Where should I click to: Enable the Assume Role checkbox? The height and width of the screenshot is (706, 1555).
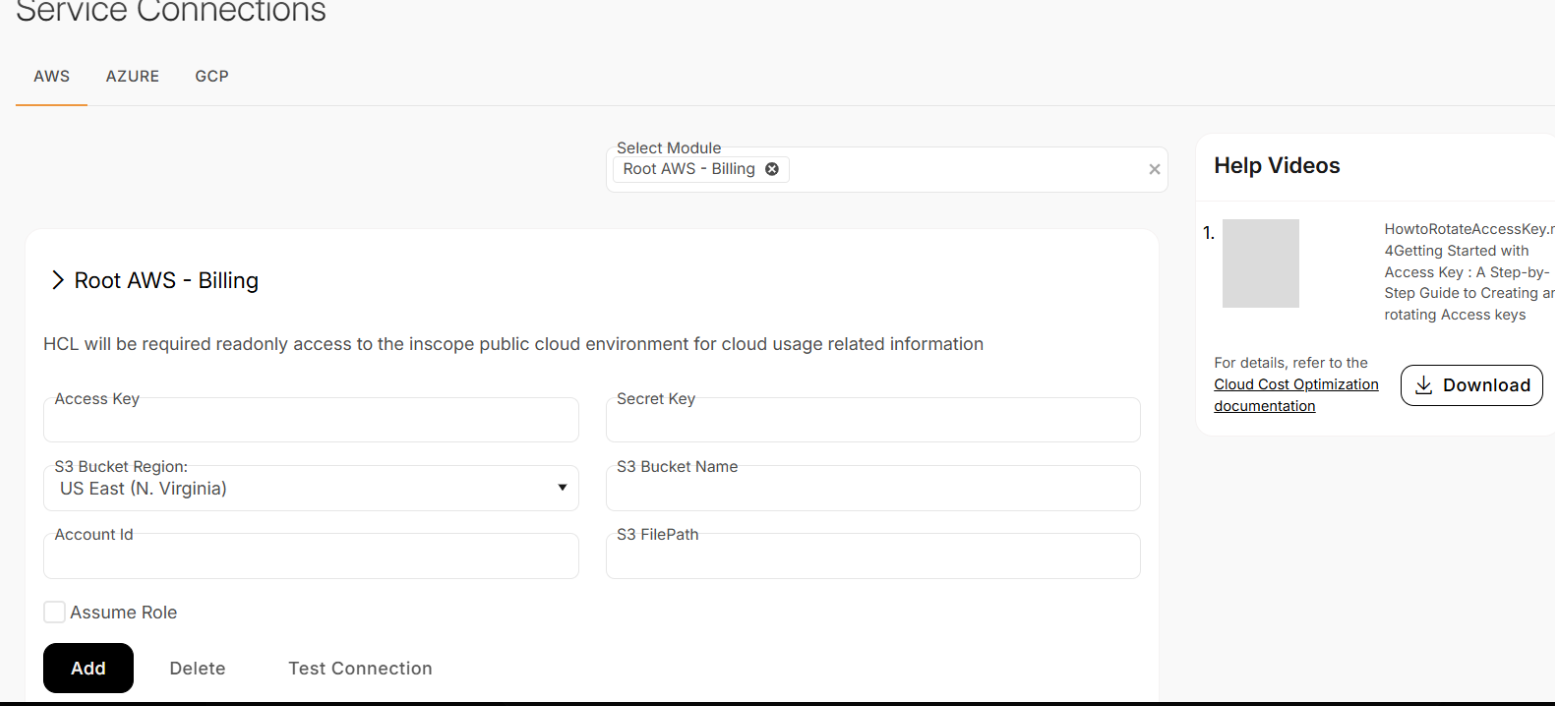55,612
